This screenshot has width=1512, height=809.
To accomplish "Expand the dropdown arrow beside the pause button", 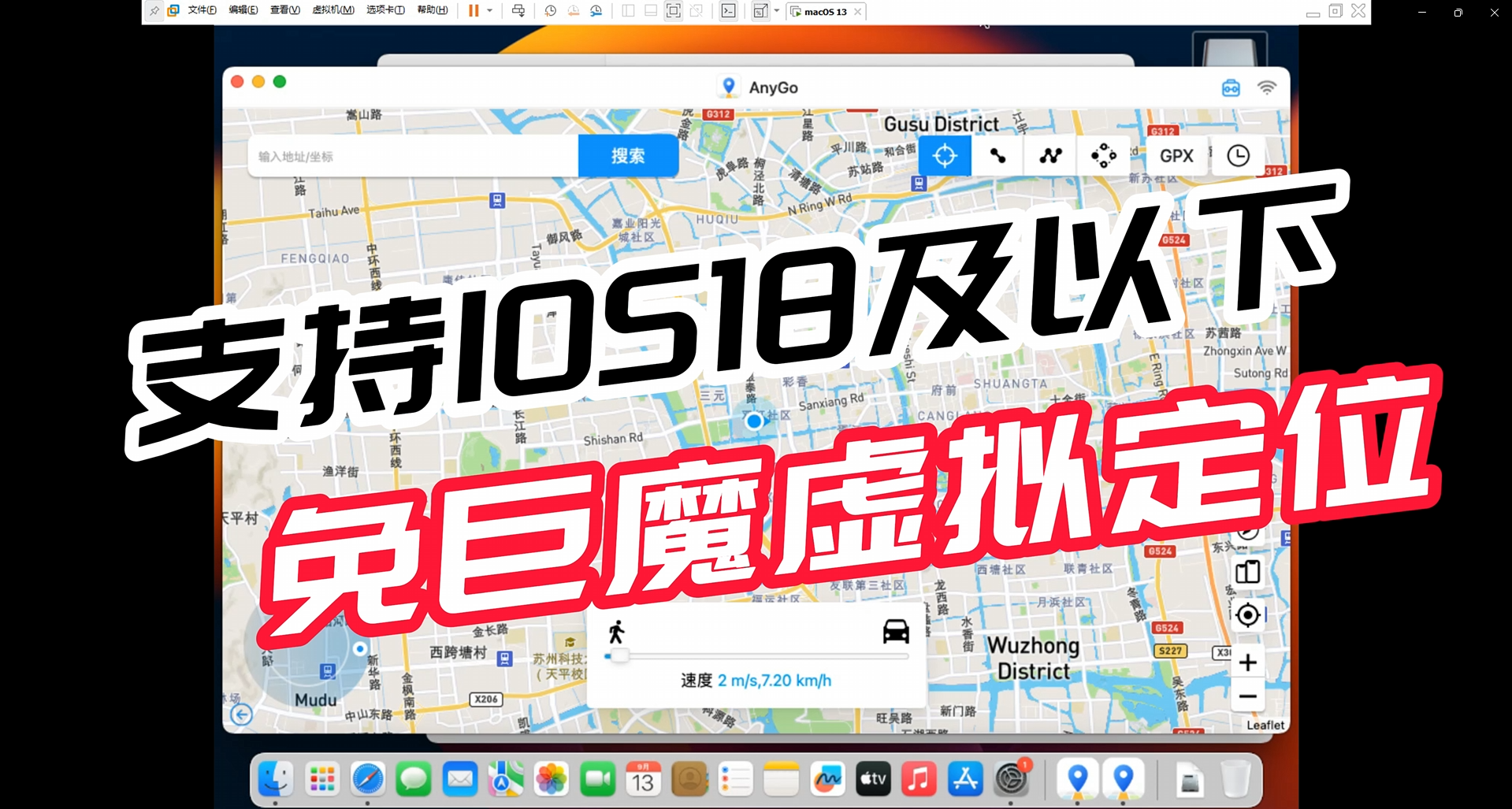I will (x=490, y=10).
